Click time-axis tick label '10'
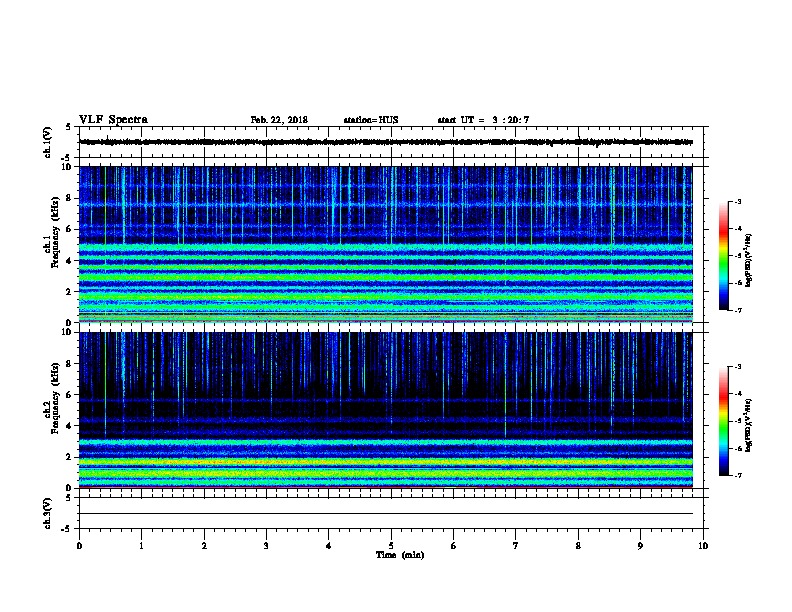 703,546
